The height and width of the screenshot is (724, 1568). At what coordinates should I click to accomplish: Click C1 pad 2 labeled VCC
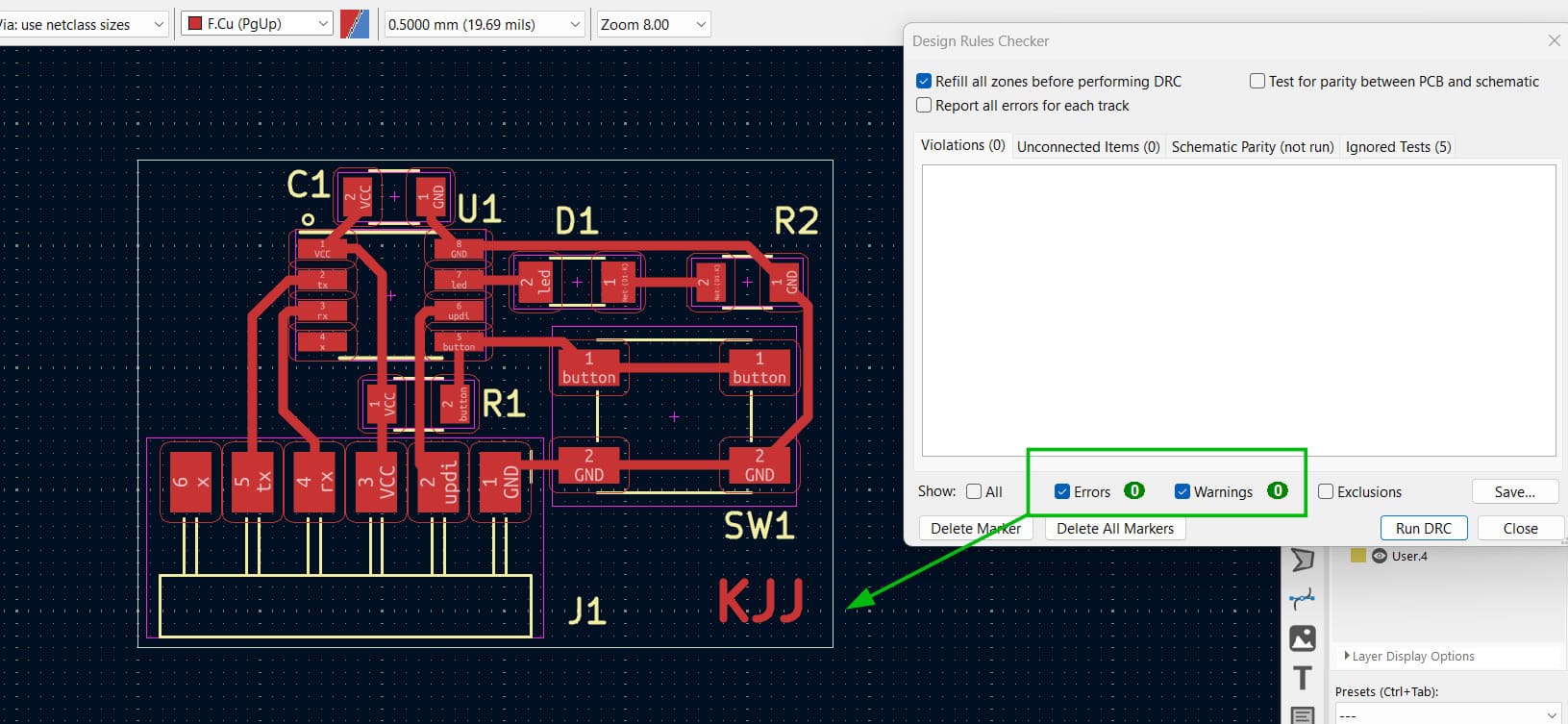point(358,197)
